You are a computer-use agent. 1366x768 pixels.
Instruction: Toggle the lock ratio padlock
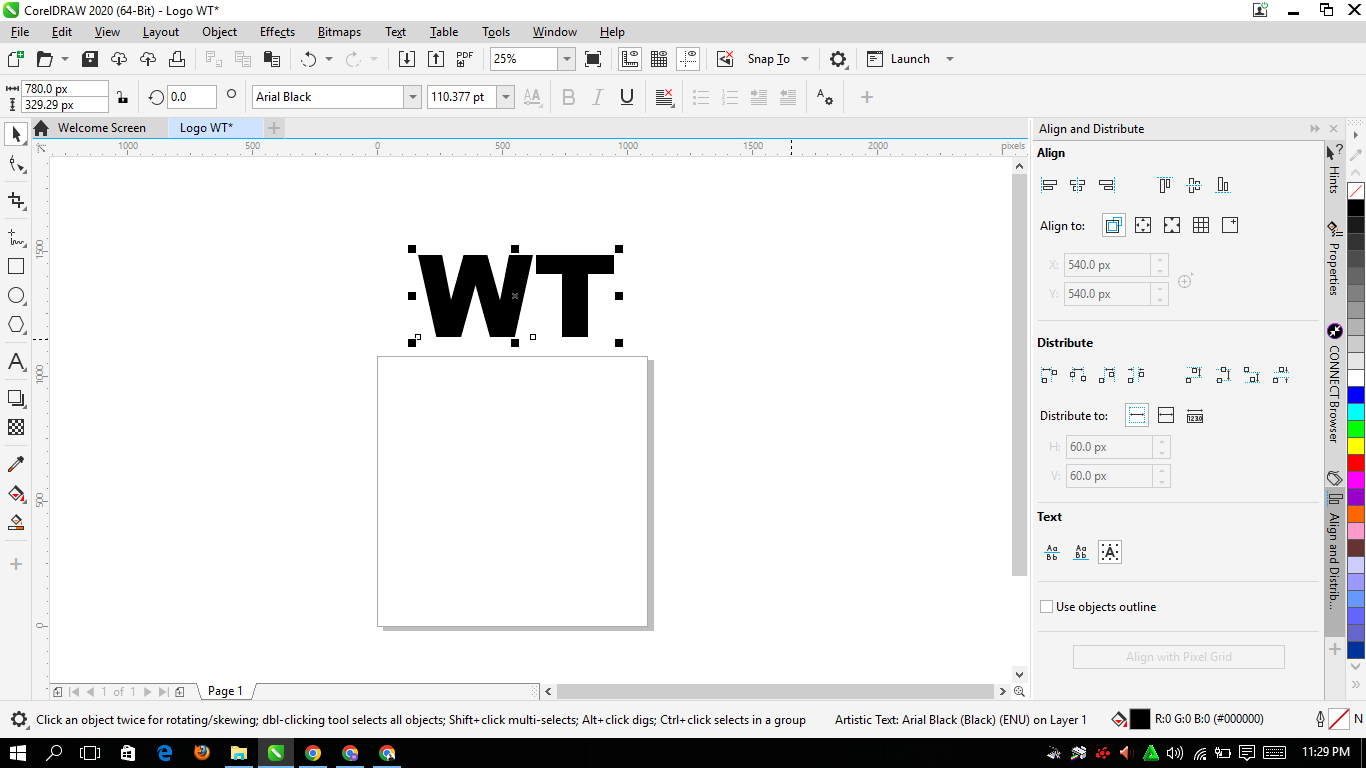(122, 97)
